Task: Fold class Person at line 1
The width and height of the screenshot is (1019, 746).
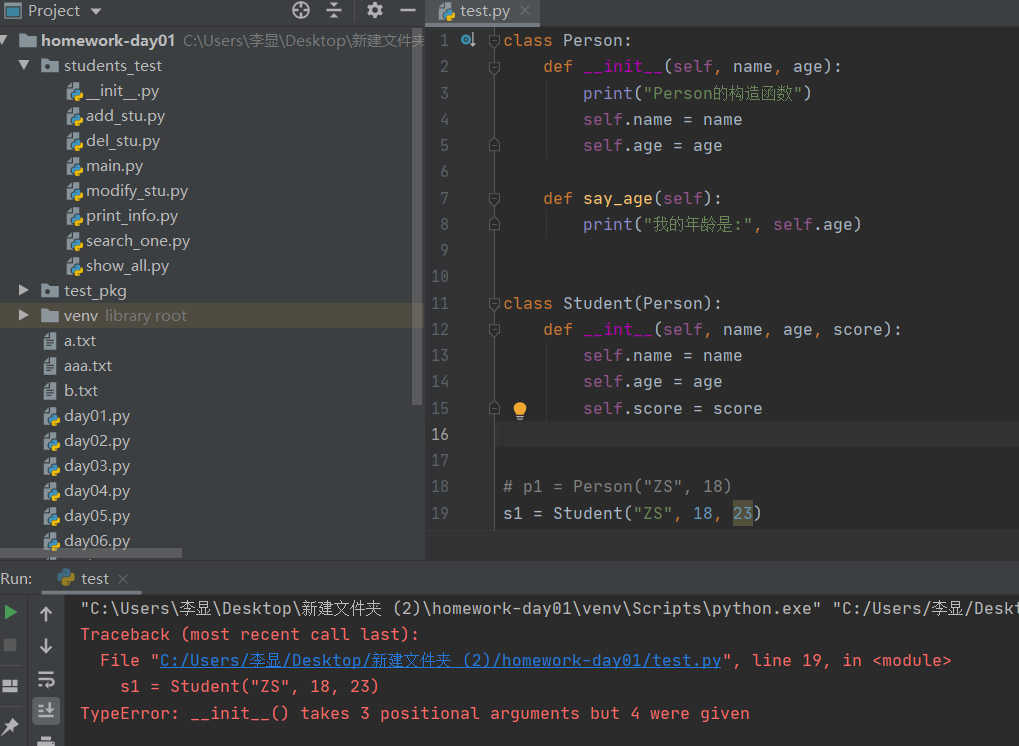Action: click(x=494, y=41)
